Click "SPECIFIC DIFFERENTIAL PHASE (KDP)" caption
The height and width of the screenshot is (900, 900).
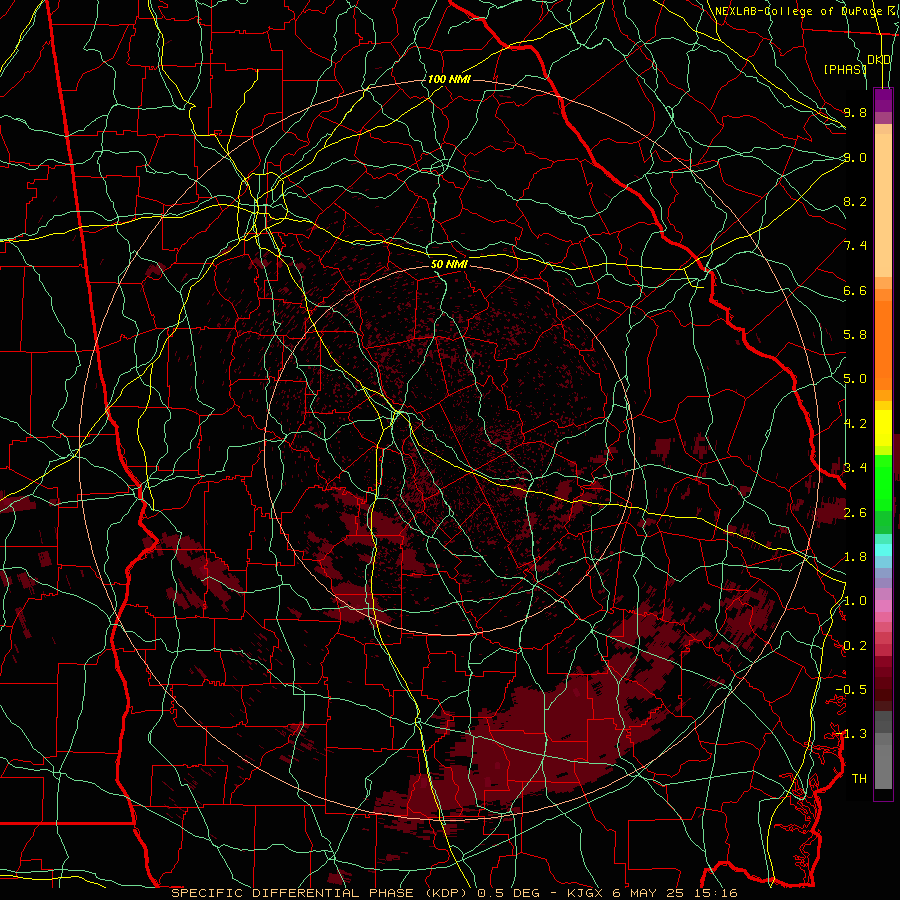[317, 893]
